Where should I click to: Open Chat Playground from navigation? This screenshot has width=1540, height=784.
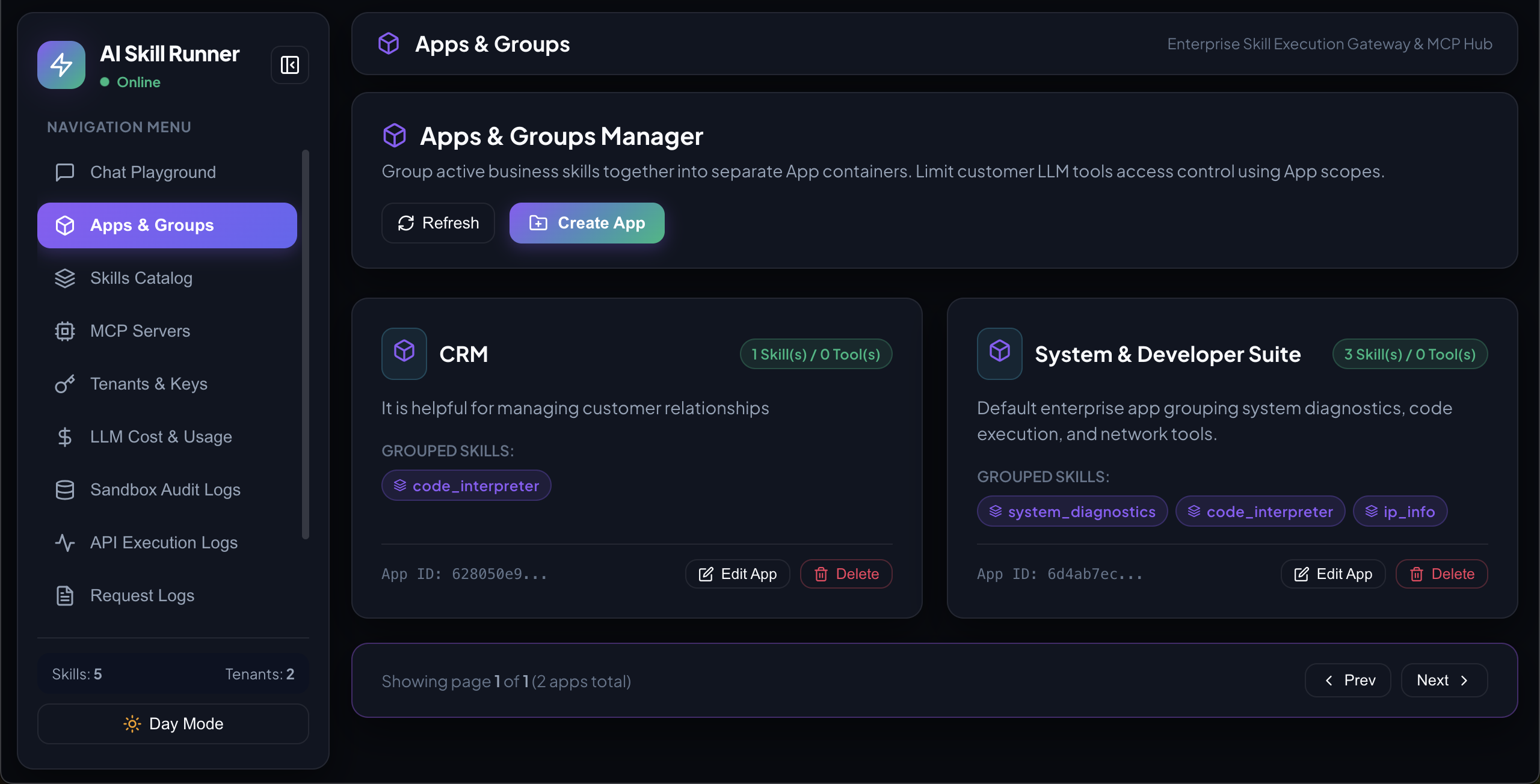tap(167, 172)
